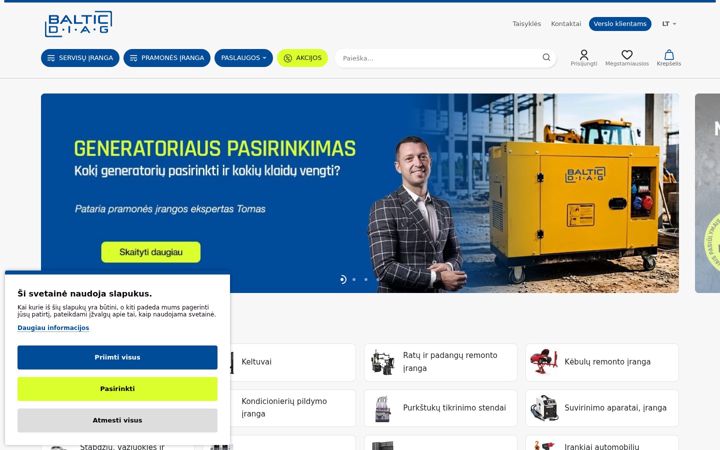
Task: Expand the Paslaugos dropdown menu
Action: coord(243,58)
